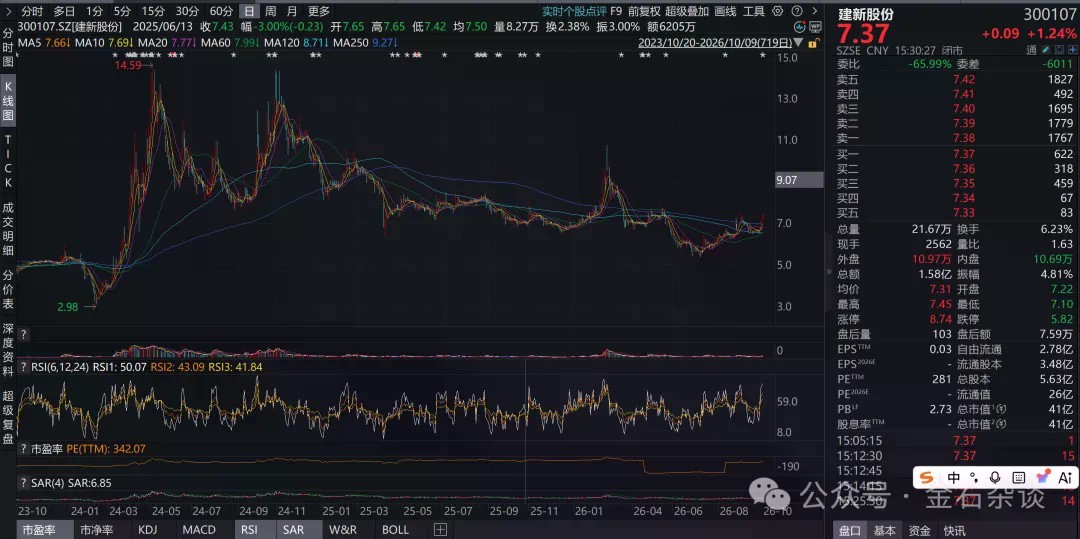Open the help question mark icon
The image size is (1080, 539).
[797, 11]
